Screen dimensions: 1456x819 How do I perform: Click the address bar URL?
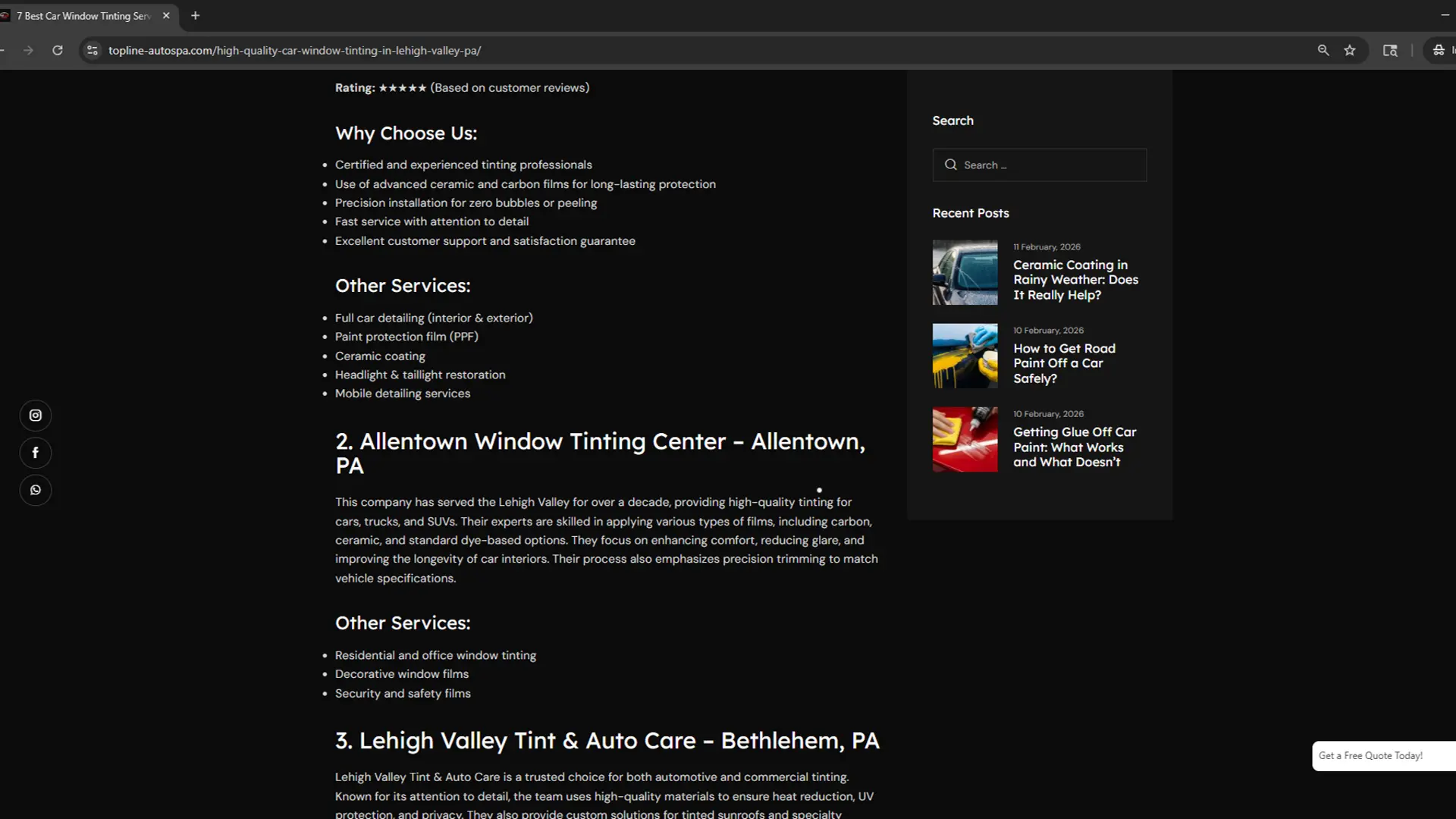295,50
